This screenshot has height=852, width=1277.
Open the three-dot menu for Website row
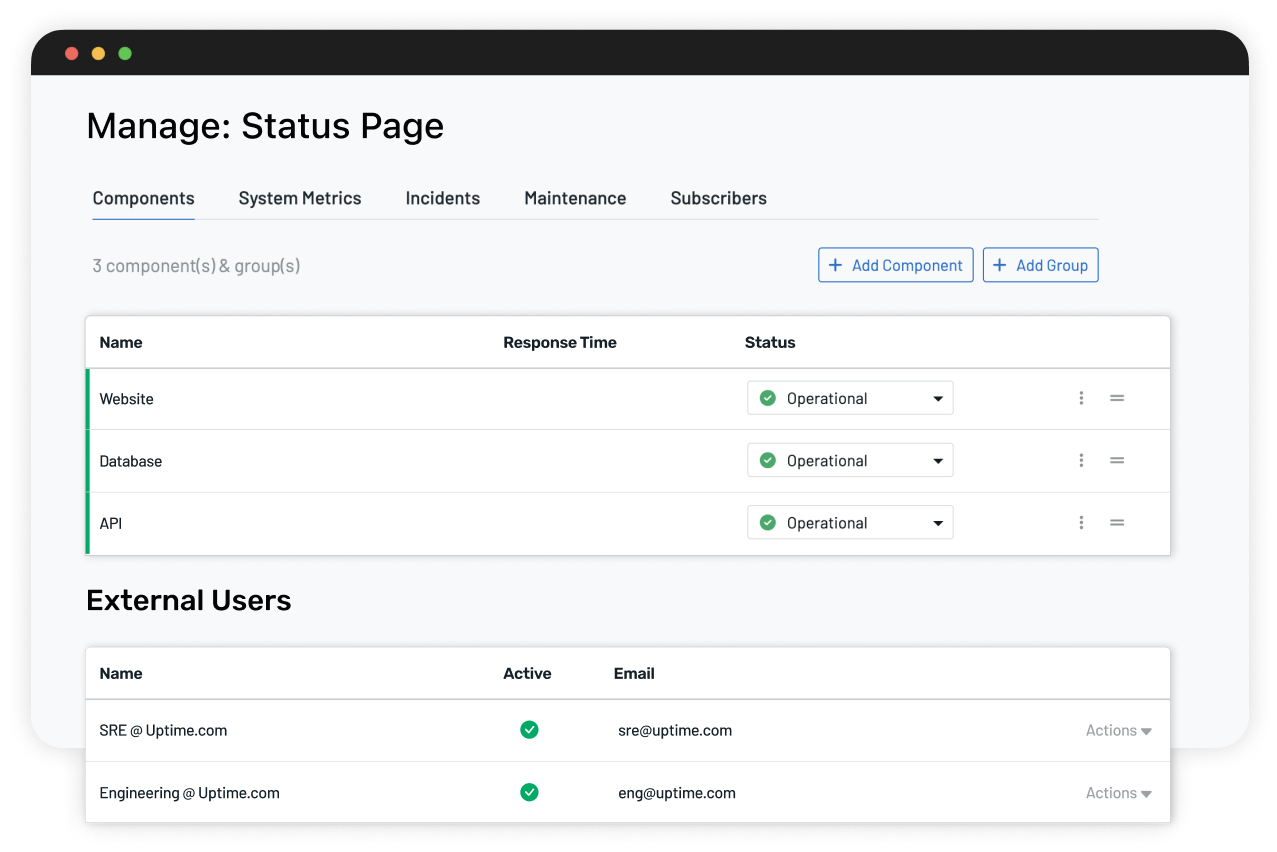click(x=1081, y=398)
